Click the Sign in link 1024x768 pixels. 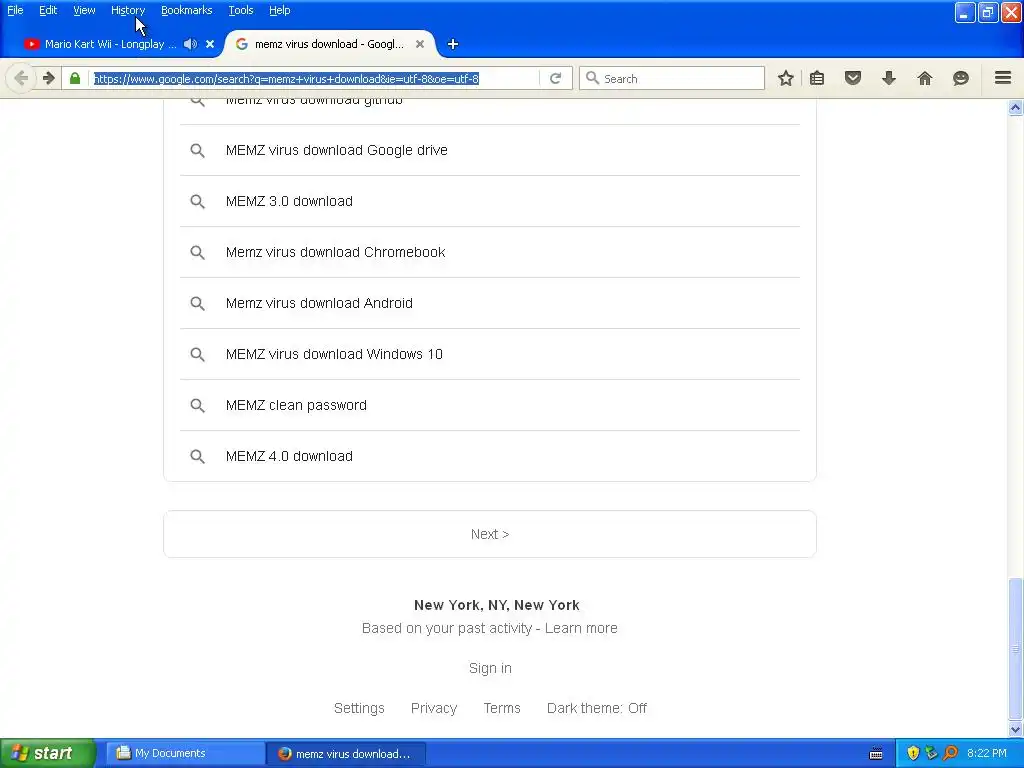(x=490, y=668)
